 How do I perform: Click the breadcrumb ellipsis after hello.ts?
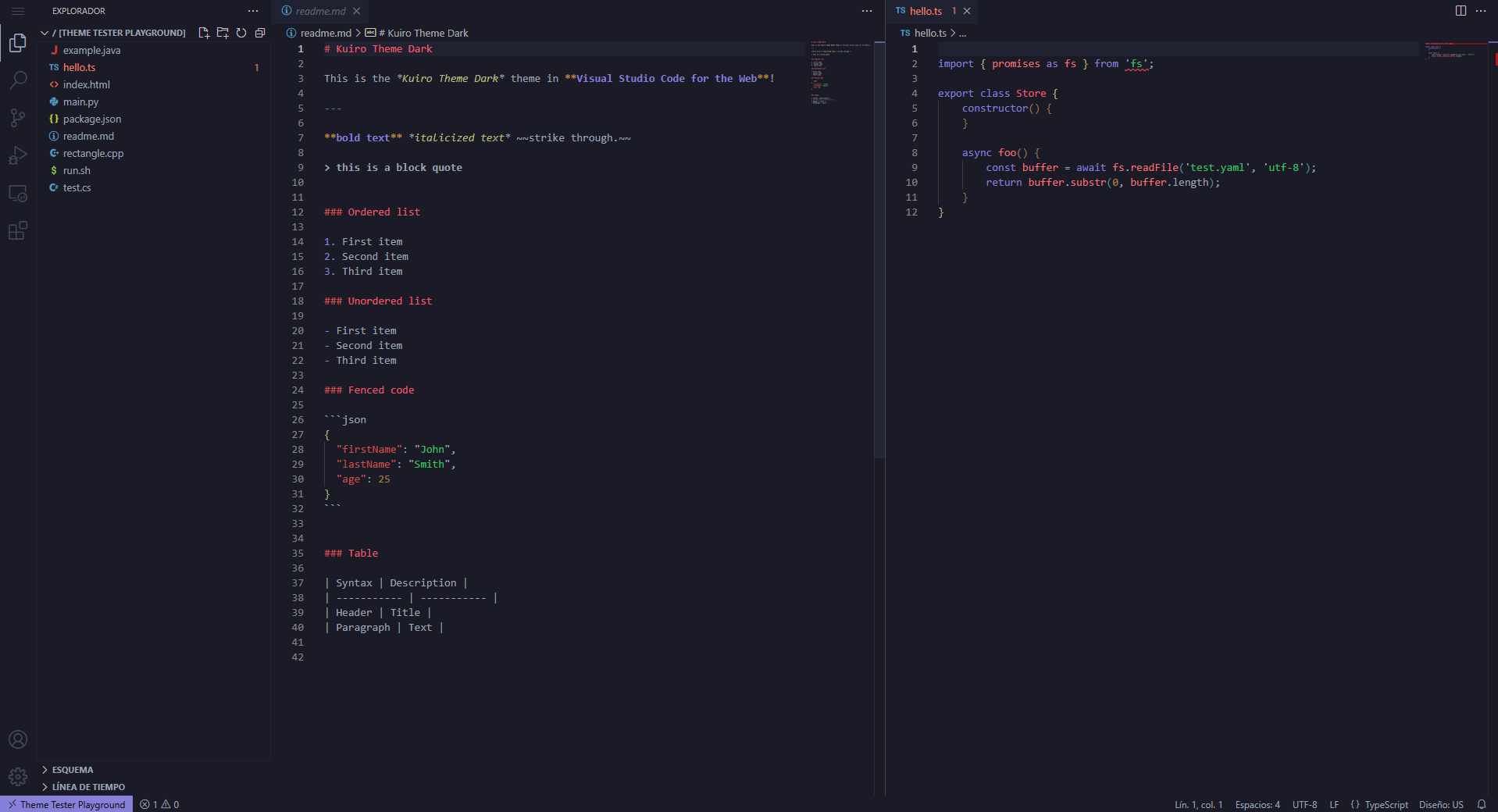[x=962, y=33]
